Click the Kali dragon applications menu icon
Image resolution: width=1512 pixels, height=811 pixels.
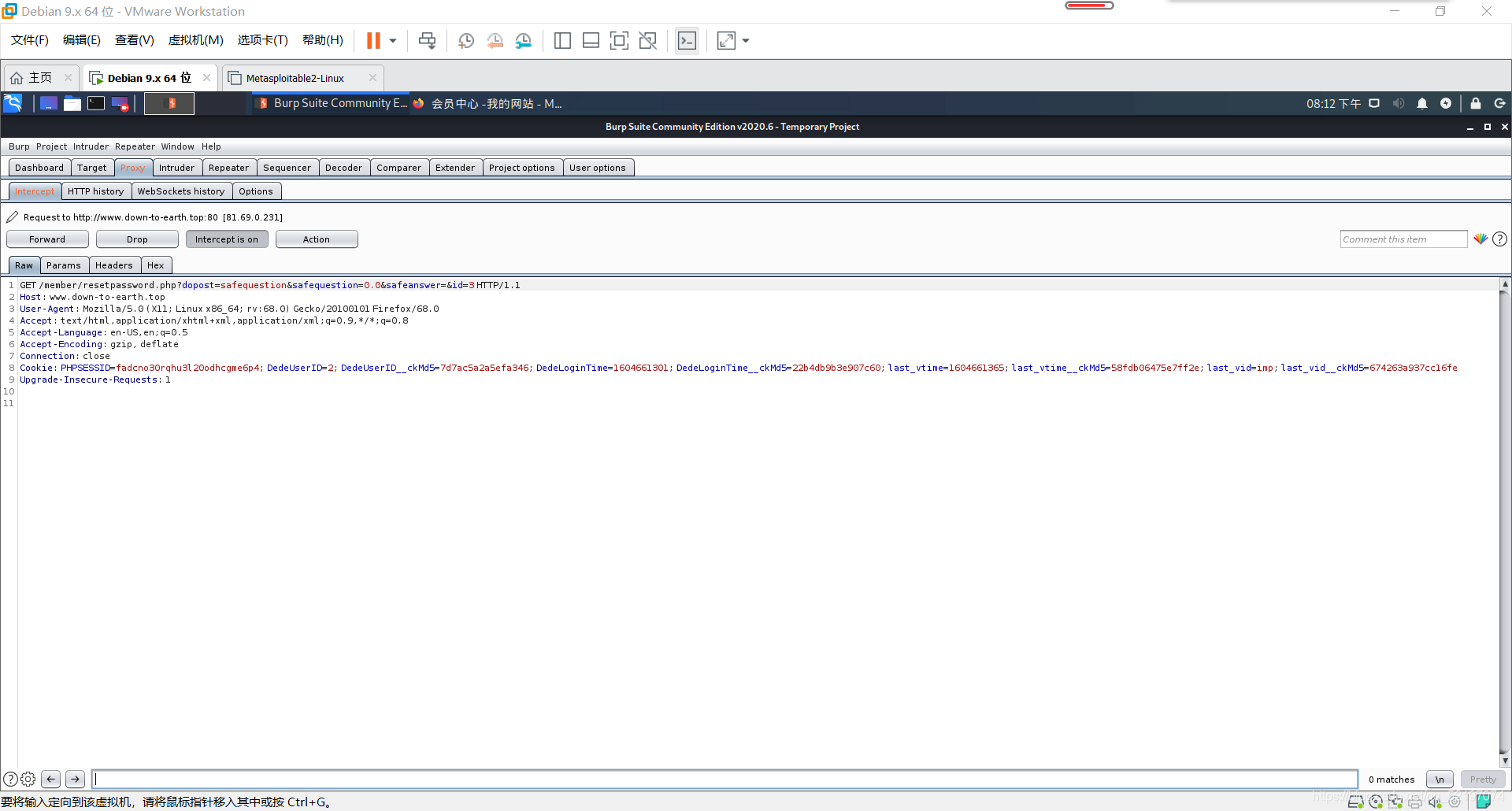point(13,103)
